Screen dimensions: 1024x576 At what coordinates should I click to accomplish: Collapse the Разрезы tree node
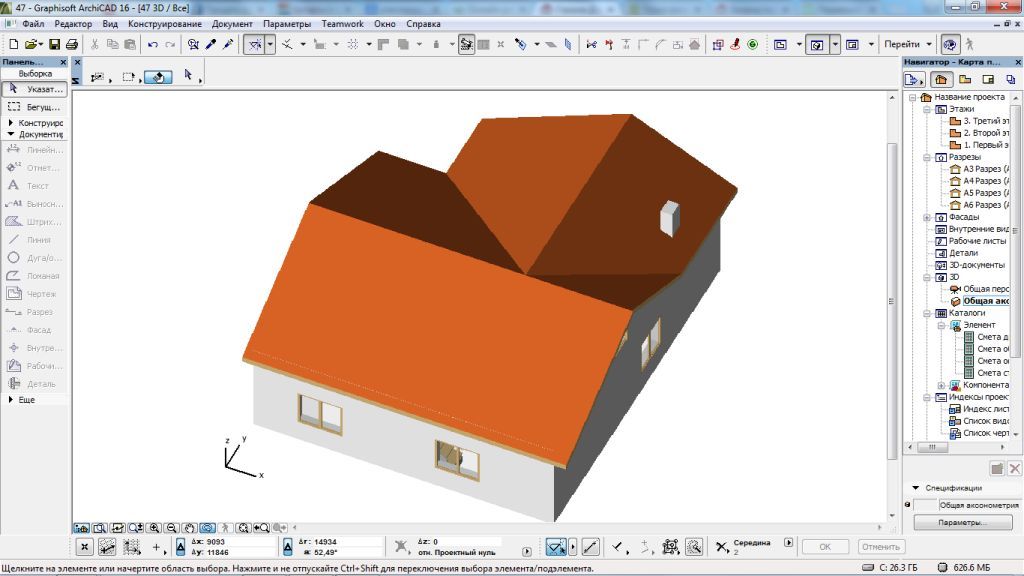(x=927, y=157)
